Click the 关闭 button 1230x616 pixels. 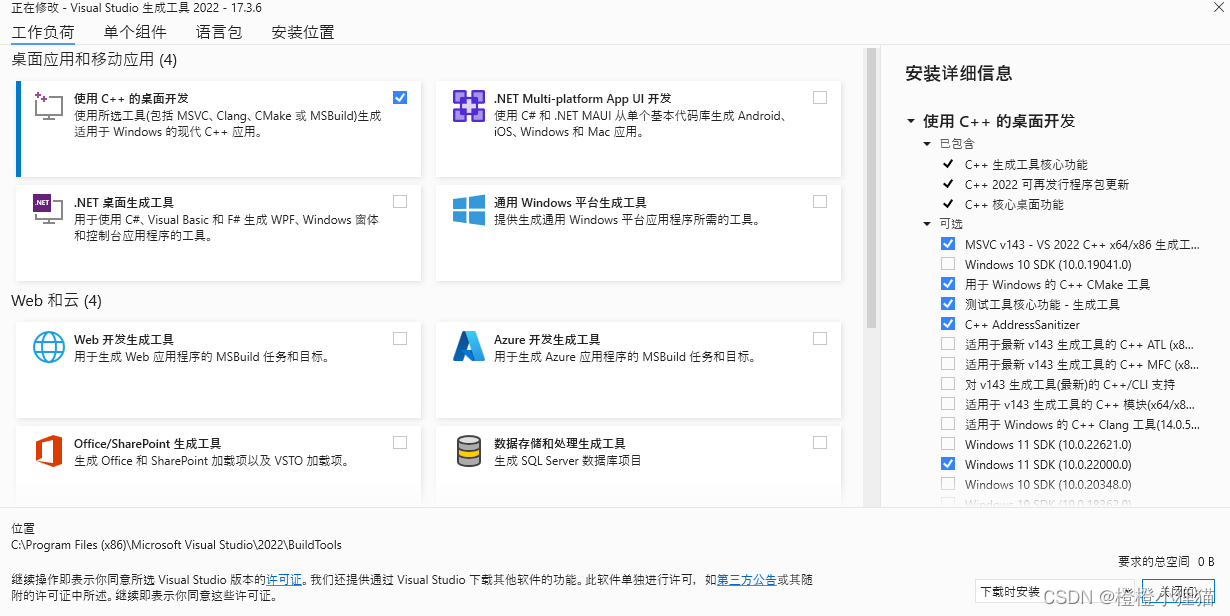tap(1178, 591)
